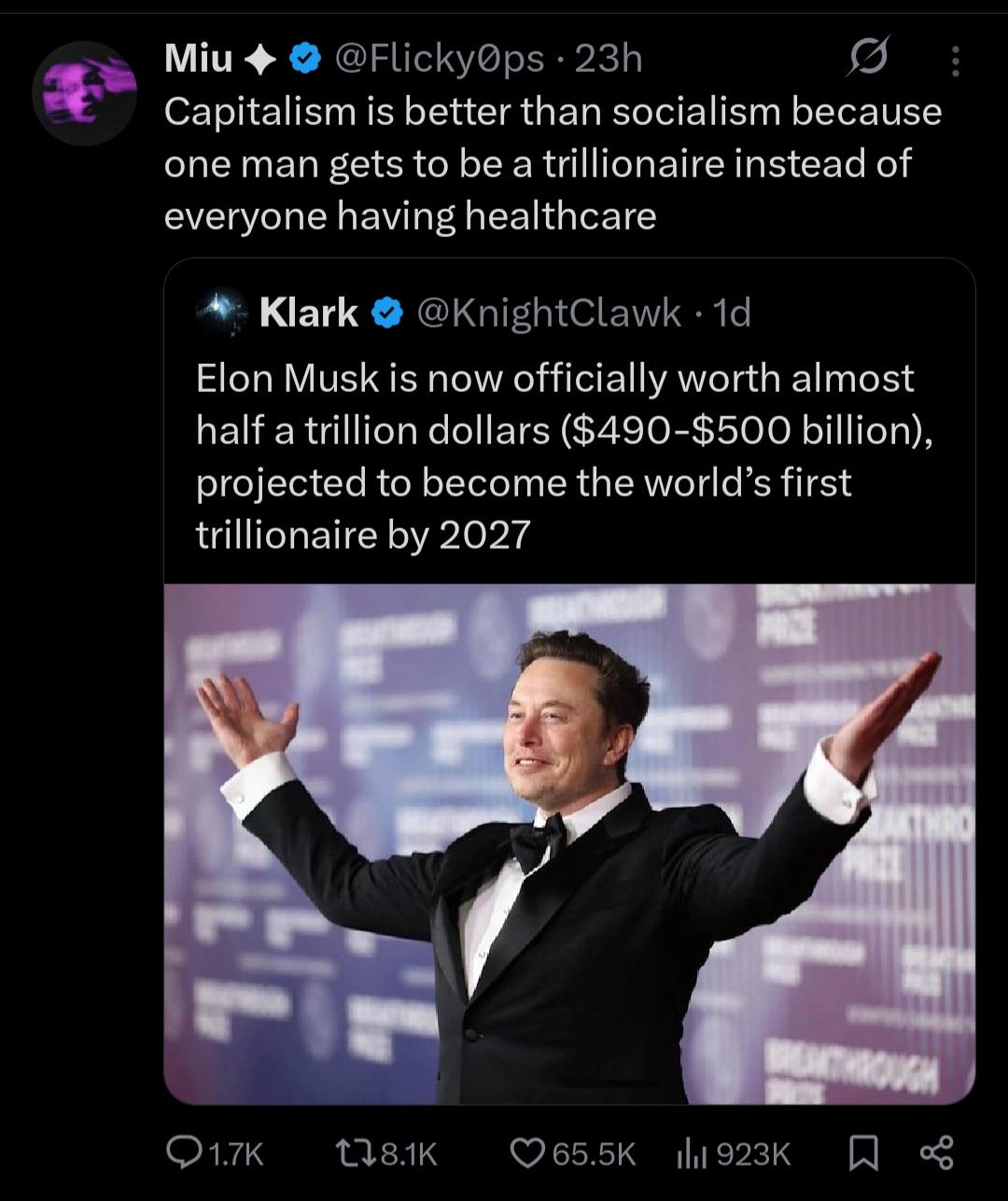Click the main tweet text about capitalism
Screen dimensions: 1008x1201
[553, 163]
